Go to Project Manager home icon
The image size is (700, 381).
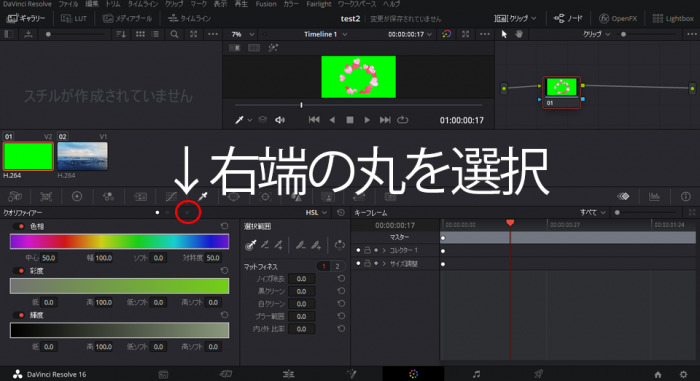pyautogui.click(x=658, y=374)
